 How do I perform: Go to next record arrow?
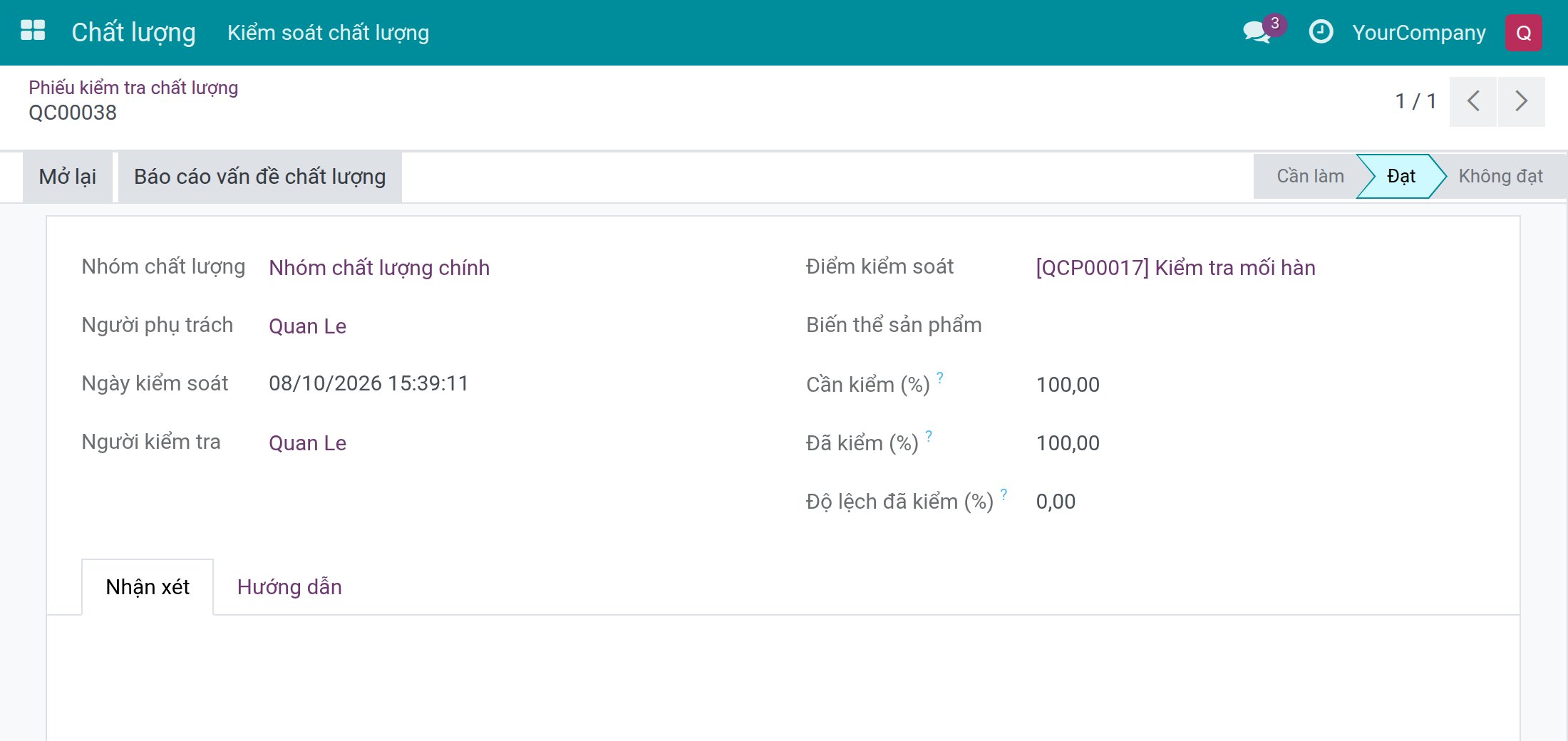point(1522,101)
